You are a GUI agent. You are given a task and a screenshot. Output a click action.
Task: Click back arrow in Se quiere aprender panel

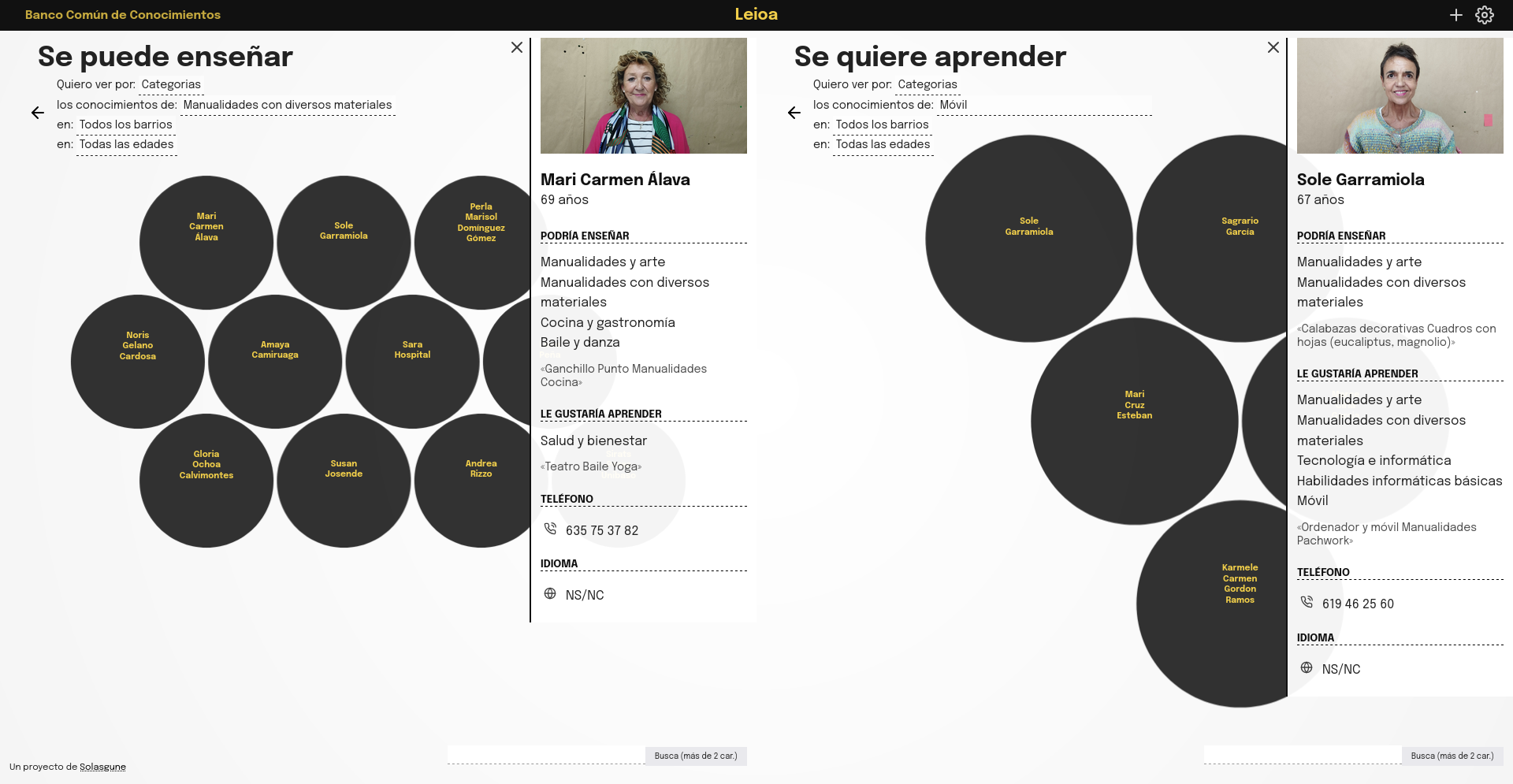(x=794, y=113)
